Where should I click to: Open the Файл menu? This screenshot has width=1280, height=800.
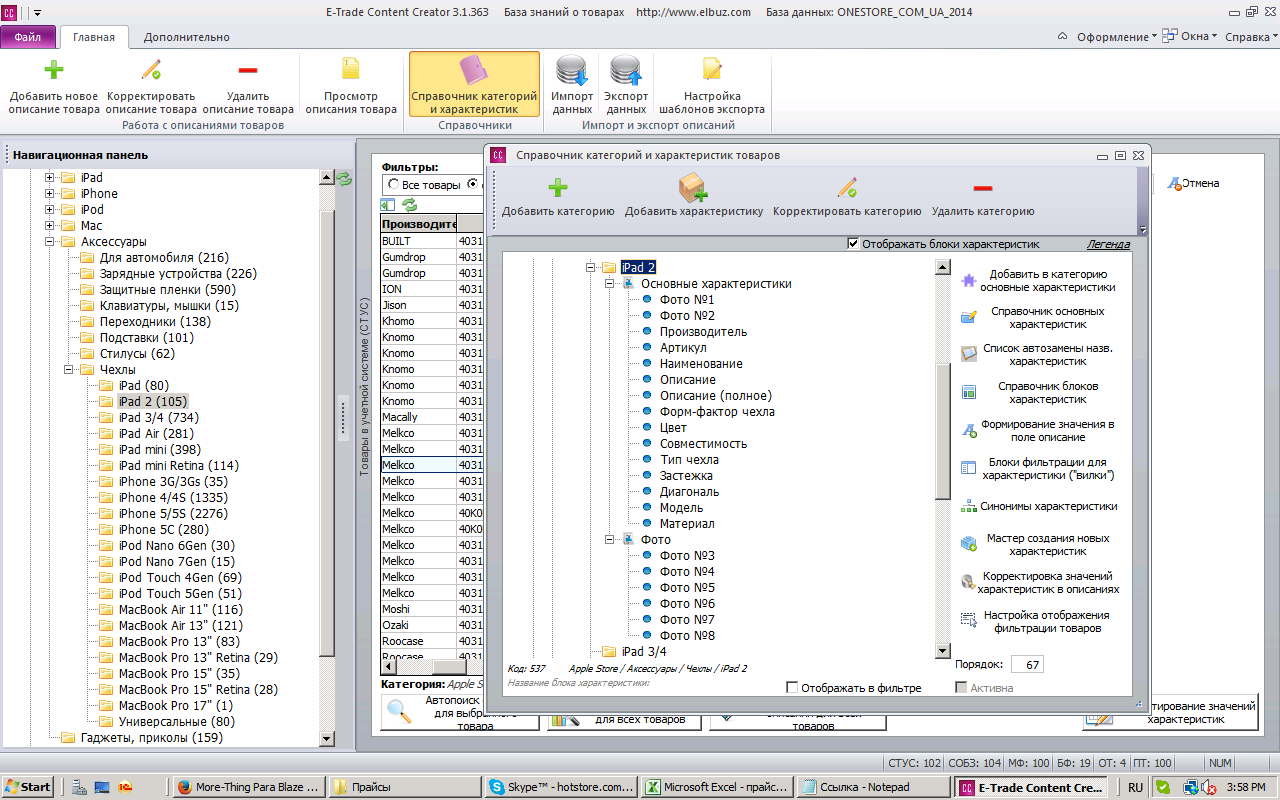(x=28, y=37)
